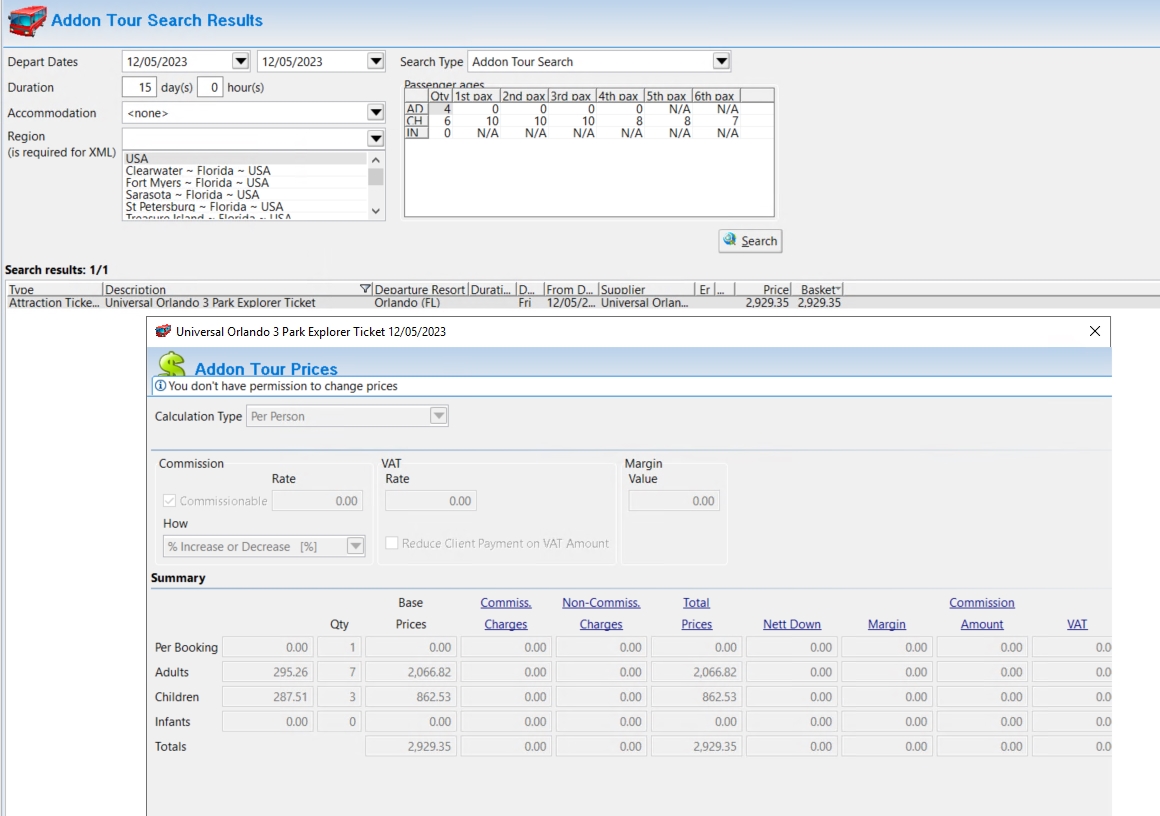Viewport: 1160px width, 816px height.
Task: Enable Reduce Client Payment on VAT Amount
Action: 392,543
